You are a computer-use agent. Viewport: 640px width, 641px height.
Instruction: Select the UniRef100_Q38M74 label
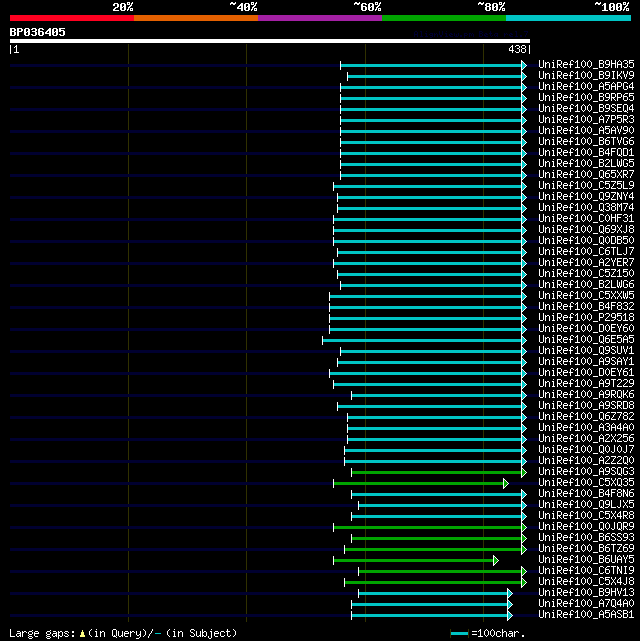586,208
